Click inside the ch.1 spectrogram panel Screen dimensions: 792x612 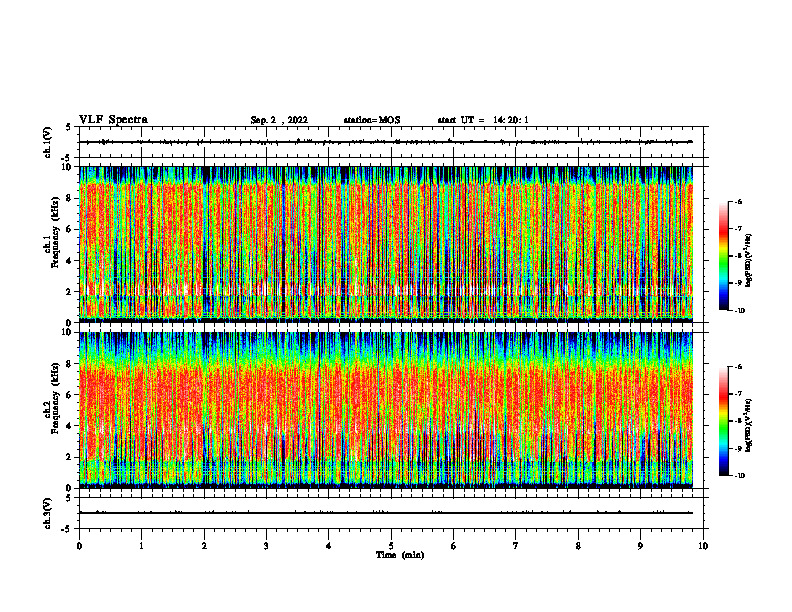coord(386,244)
